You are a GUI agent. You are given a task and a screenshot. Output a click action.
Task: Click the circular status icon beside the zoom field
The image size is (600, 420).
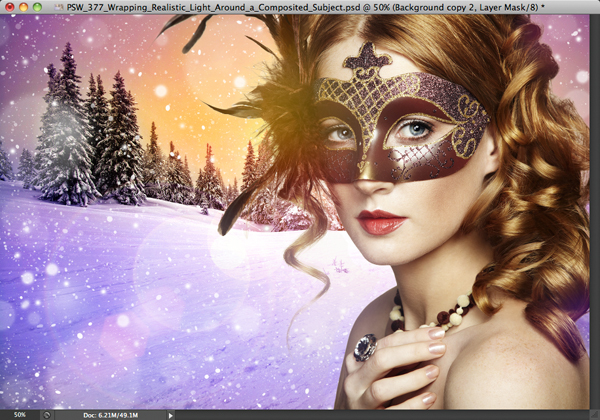(47, 415)
